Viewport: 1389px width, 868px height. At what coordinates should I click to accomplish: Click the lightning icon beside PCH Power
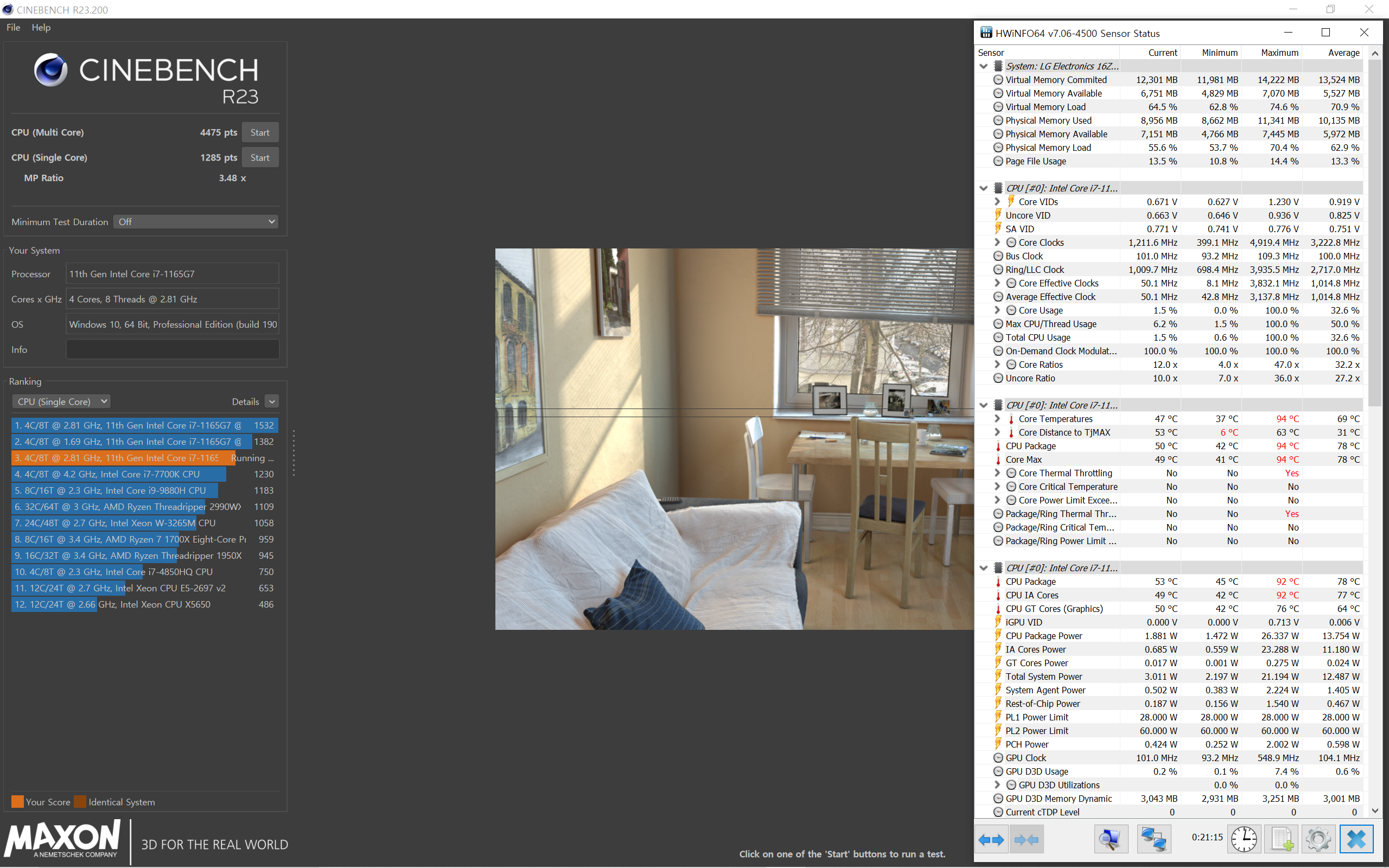pyautogui.click(x=998, y=744)
